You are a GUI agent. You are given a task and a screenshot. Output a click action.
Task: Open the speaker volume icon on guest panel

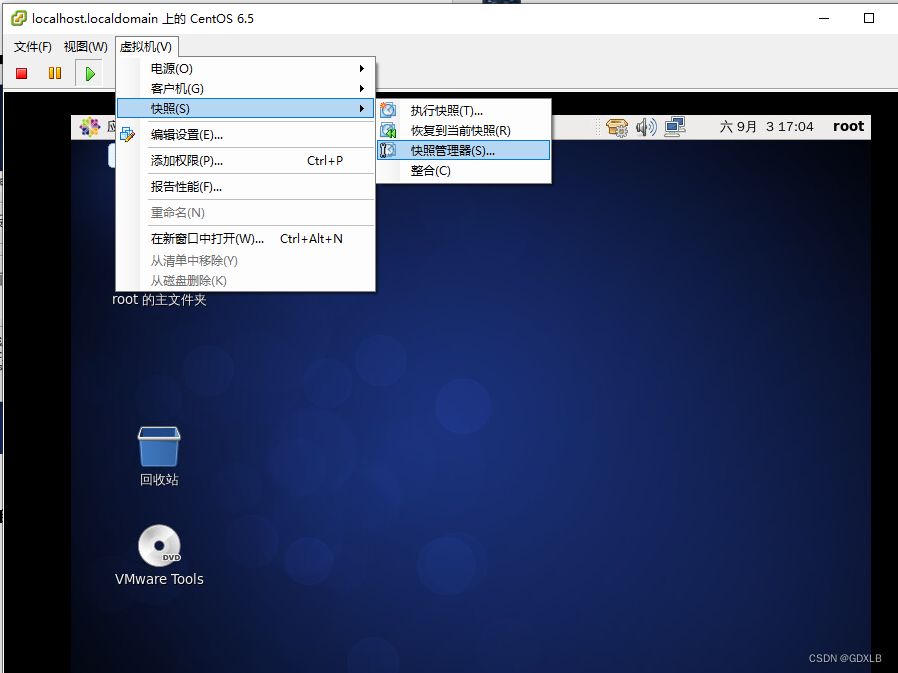(x=644, y=127)
